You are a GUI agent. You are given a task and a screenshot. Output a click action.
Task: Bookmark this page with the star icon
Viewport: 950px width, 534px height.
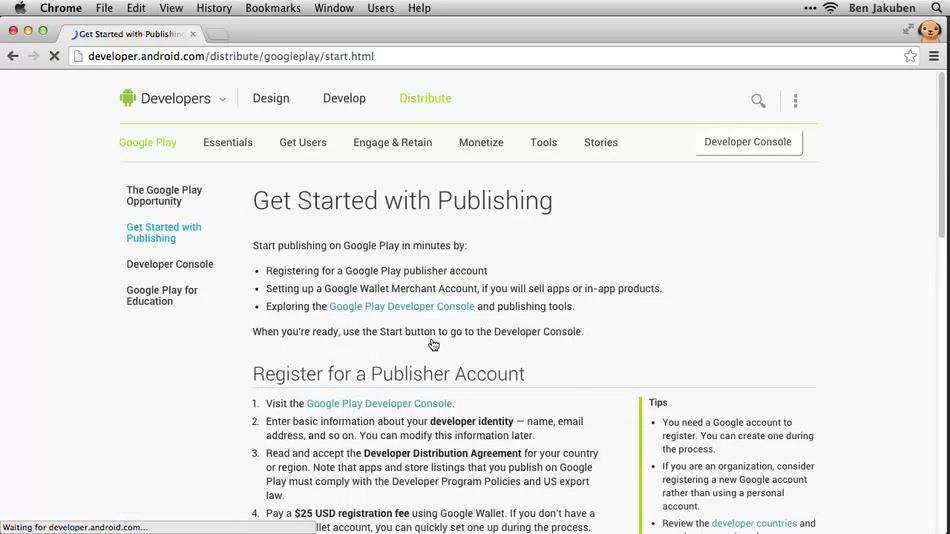pos(910,56)
